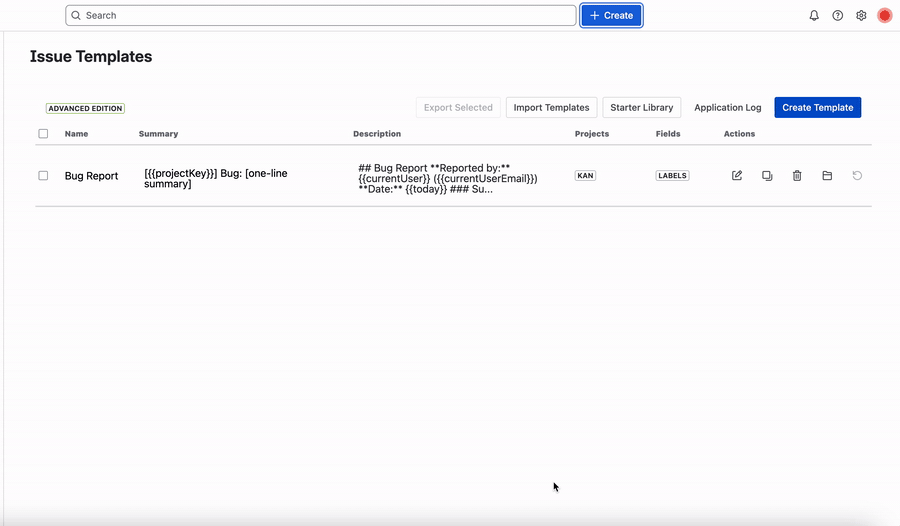Screen dimensions: 900x526
Task: Open the Starter Library
Action: point(642,107)
